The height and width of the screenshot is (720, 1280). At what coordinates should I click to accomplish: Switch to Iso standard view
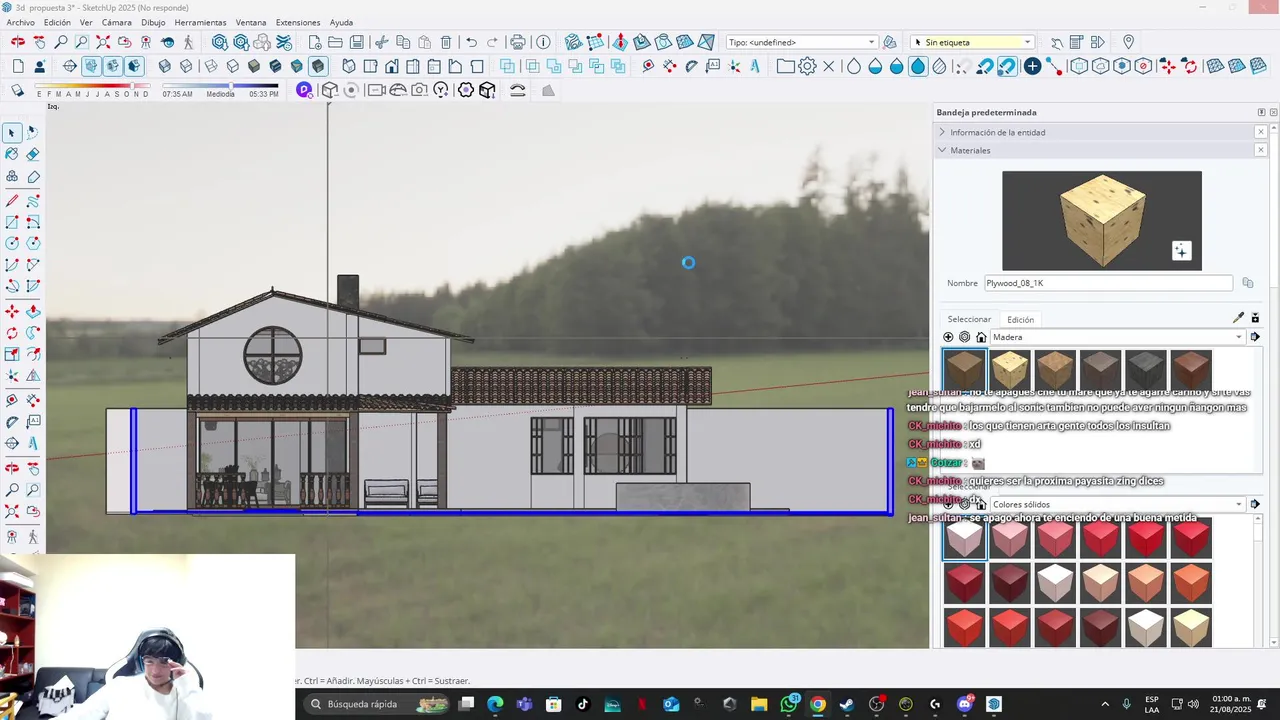(x=349, y=66)
